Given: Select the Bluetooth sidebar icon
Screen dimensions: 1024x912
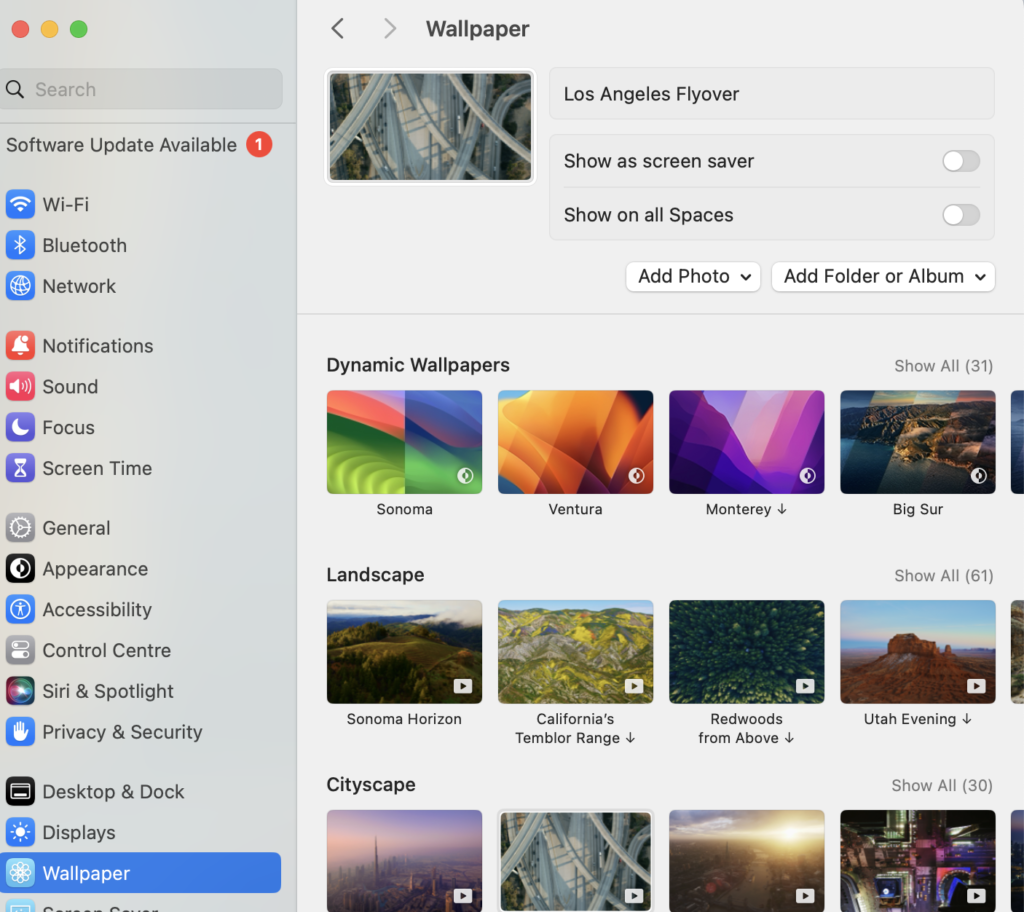Looking at the screenshot, I should coord(85,245).
